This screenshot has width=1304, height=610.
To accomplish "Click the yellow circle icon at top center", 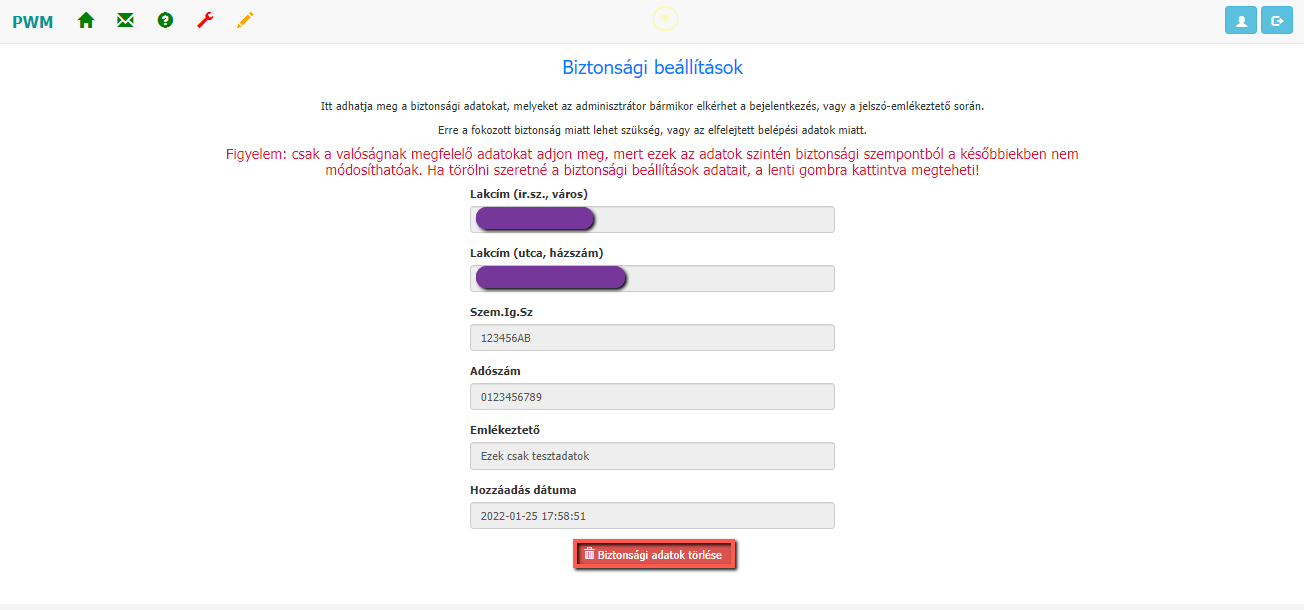I will 665,18.
